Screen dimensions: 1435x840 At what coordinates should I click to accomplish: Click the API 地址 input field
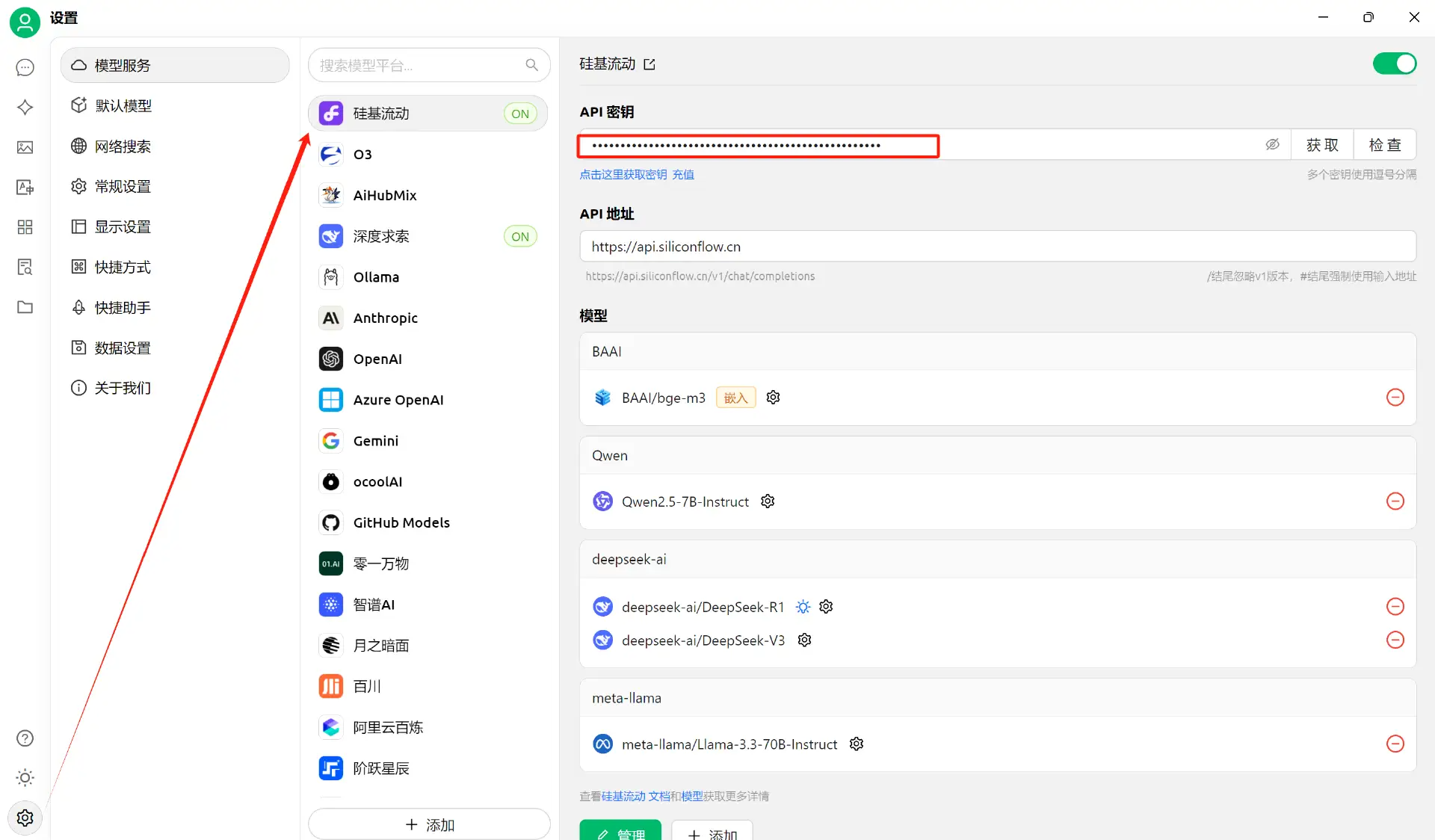[998, 247]
